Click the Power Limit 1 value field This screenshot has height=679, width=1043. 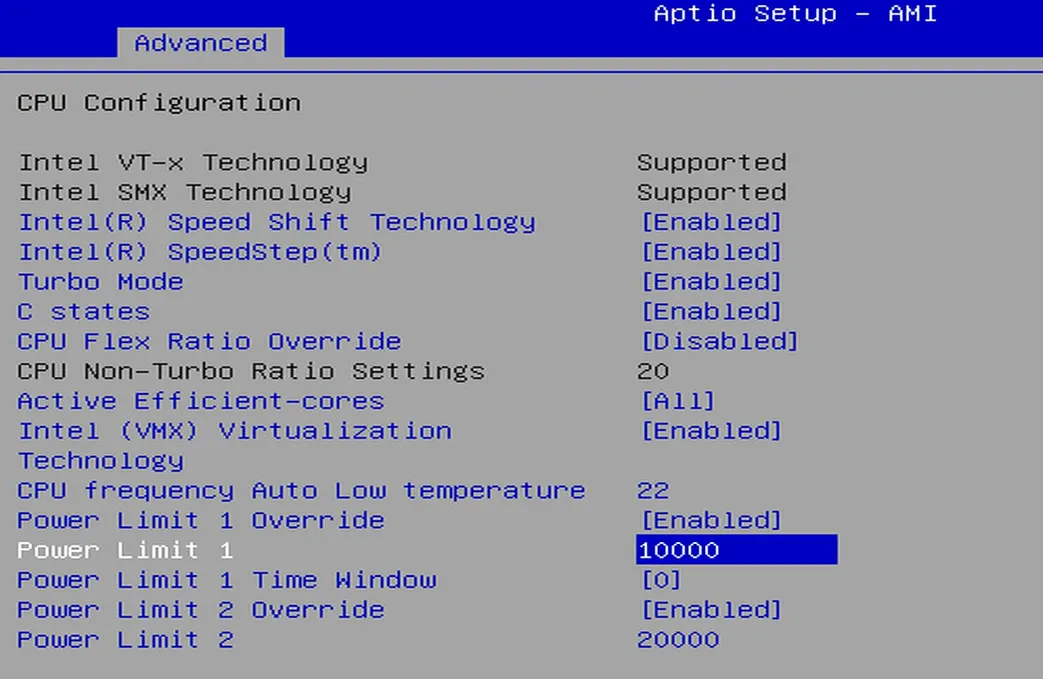[x=736, y=550]
